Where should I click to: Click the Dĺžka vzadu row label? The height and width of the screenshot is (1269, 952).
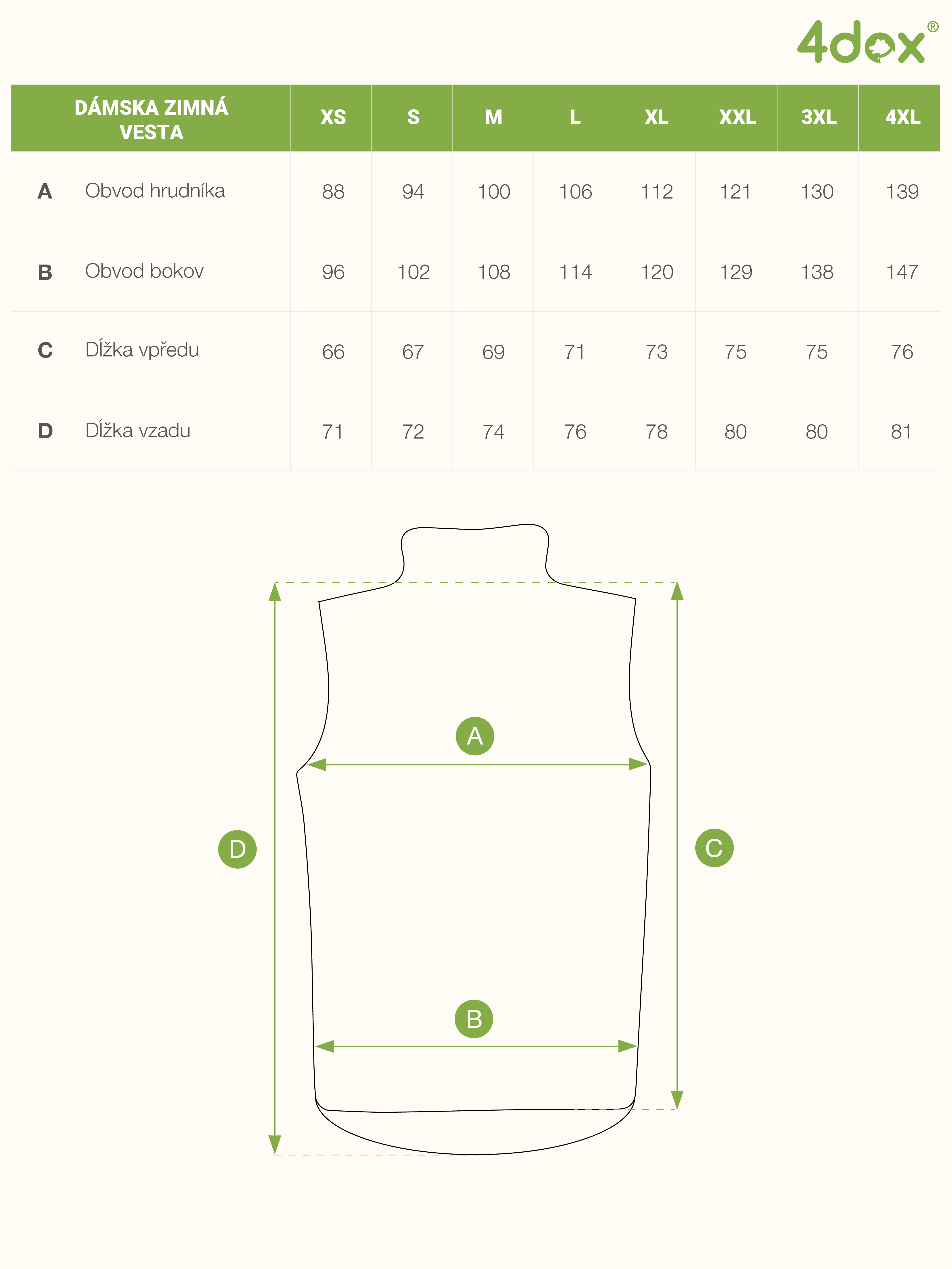tap(138, 431)
